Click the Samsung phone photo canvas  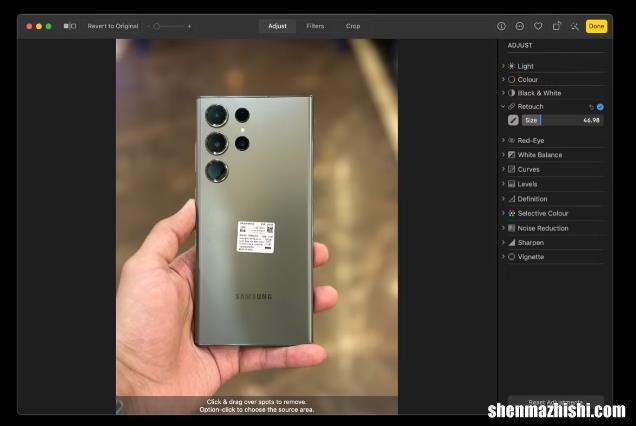pyautogui.click(x=257, y=226)
